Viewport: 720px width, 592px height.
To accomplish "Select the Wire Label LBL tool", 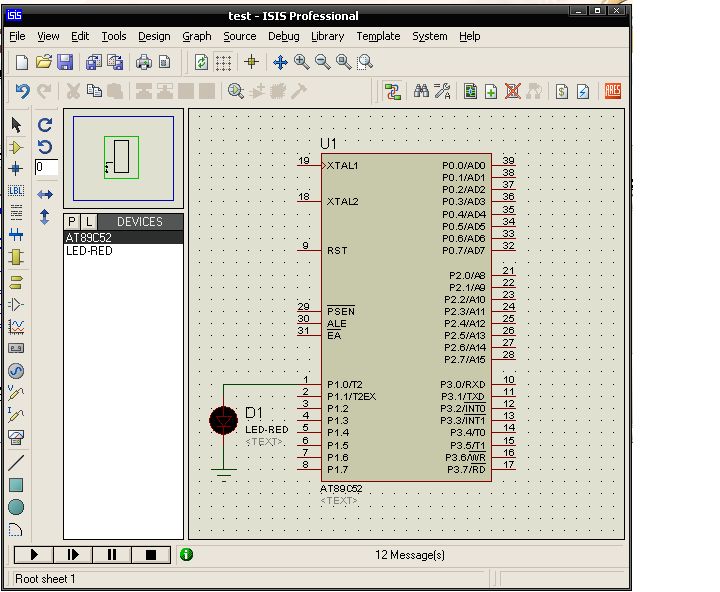I will tap(16, 191).
